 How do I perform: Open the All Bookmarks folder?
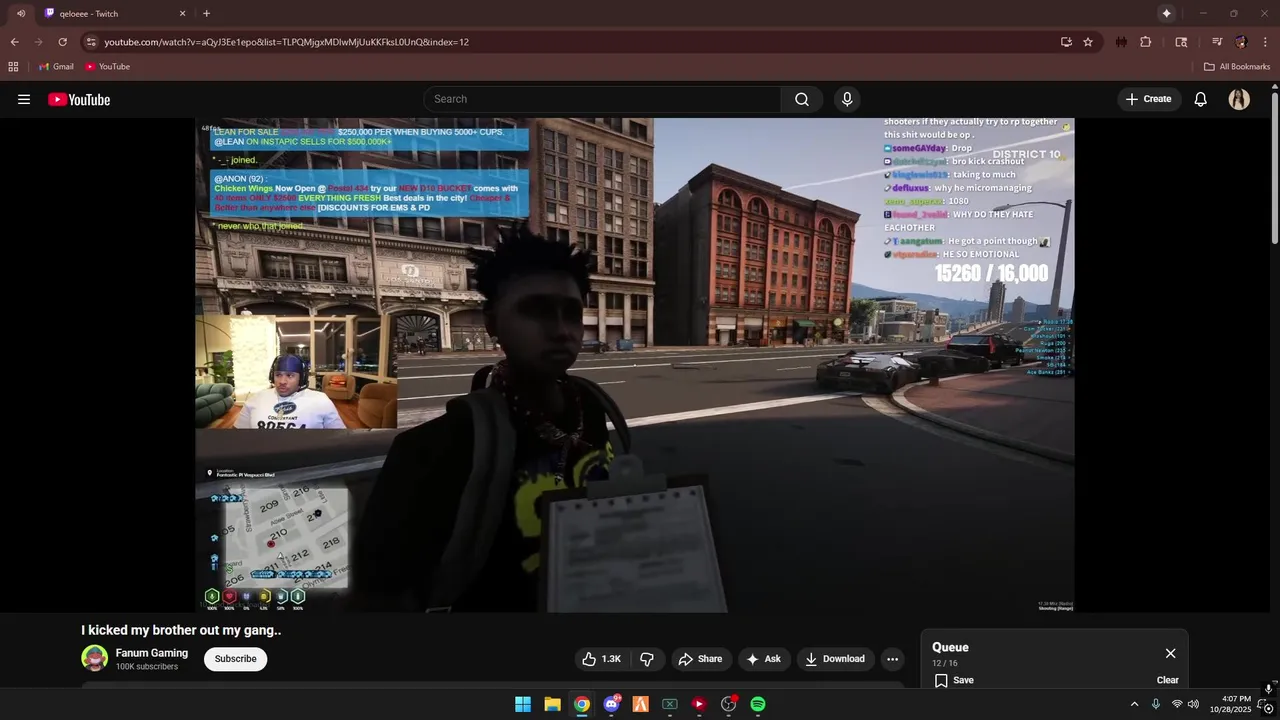coord(1237,67)
